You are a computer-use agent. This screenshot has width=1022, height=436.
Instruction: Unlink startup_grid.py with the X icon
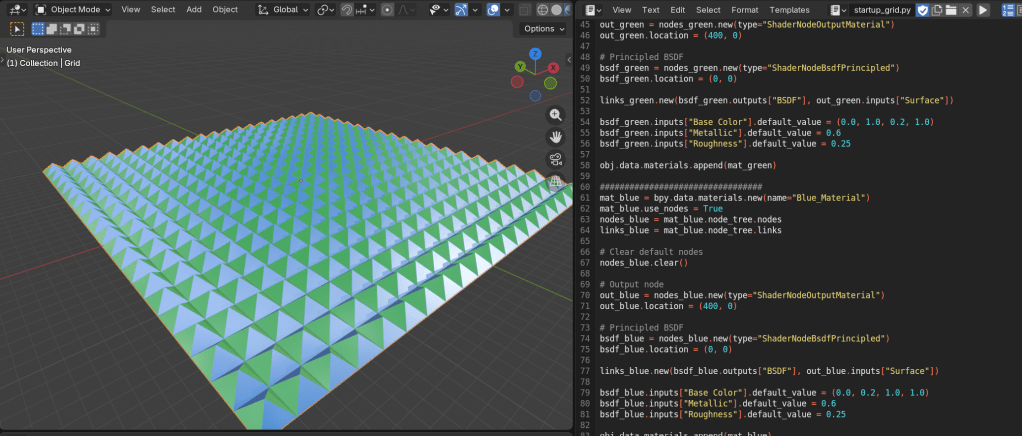tap(966, 10)
